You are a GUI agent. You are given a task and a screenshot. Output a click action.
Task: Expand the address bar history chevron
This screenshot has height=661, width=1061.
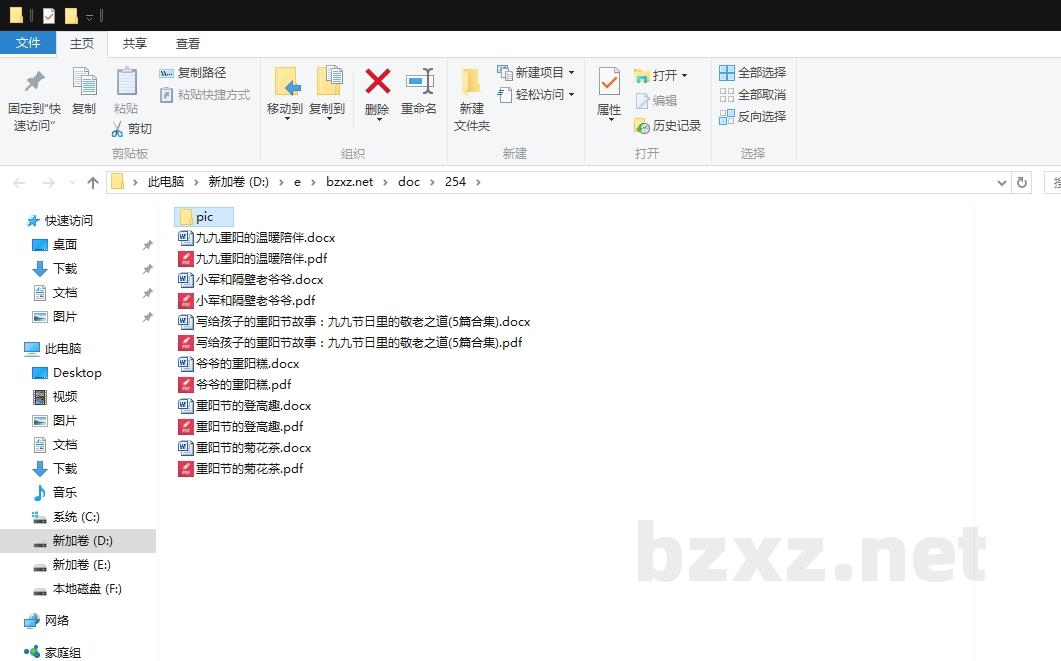[1002, 182]
